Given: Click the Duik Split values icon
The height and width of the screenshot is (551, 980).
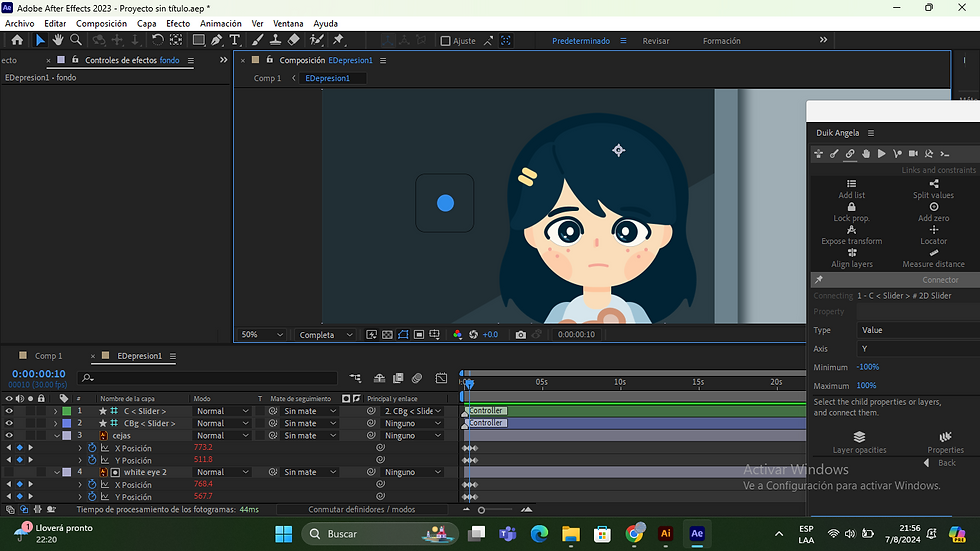Looking at the screenshot, I should tap(934, 184).
